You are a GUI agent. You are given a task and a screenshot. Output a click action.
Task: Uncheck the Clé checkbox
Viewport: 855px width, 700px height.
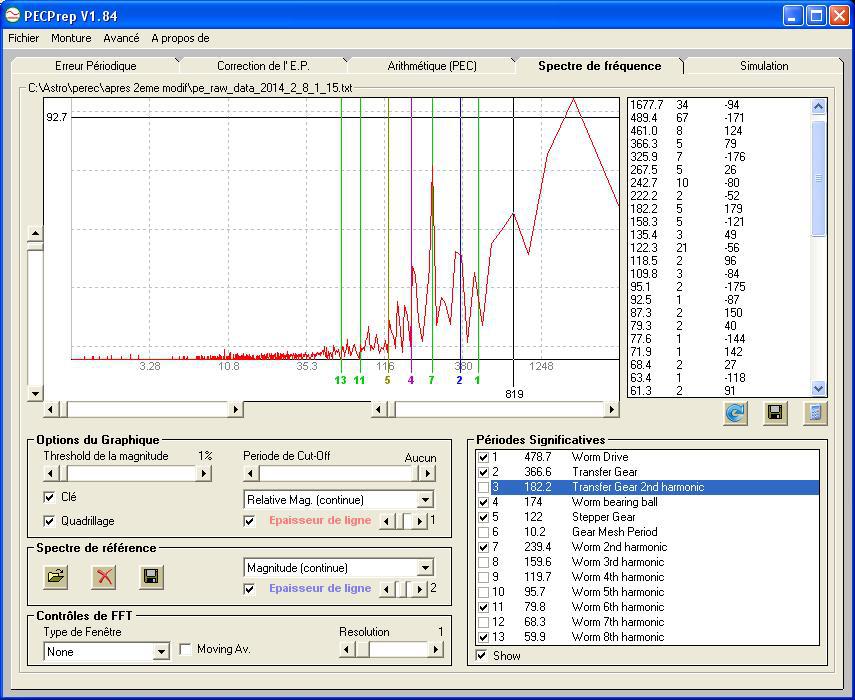click(x=49, y=497)
